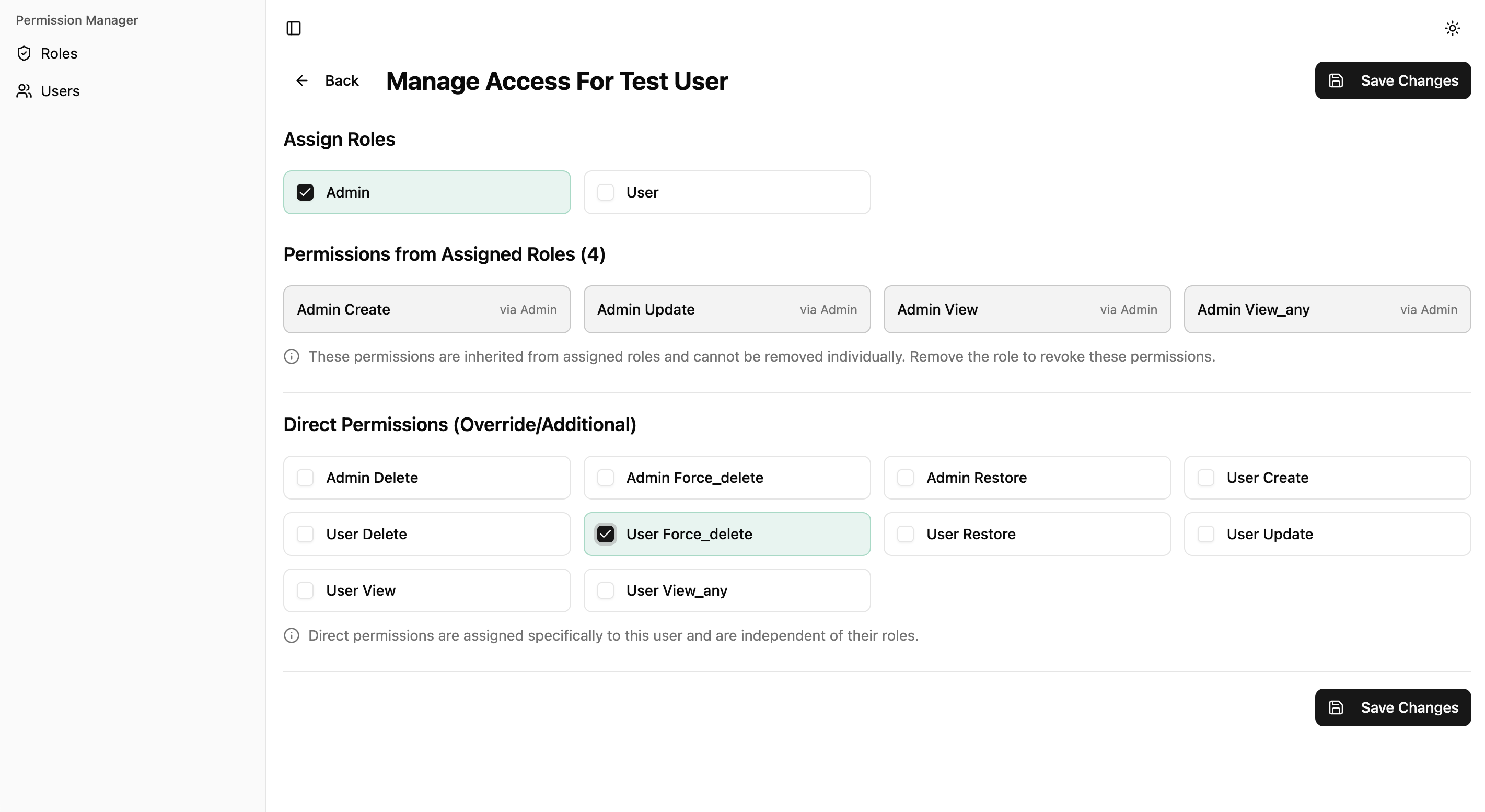Check the User View_any permission

[606, 590]
